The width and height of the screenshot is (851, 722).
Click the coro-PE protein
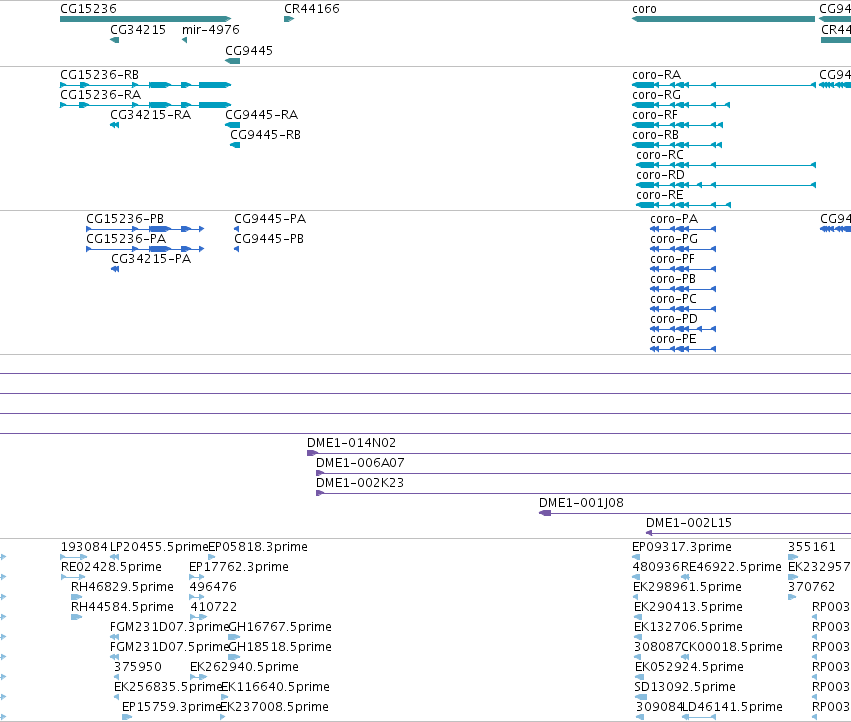tap(683, 349)
